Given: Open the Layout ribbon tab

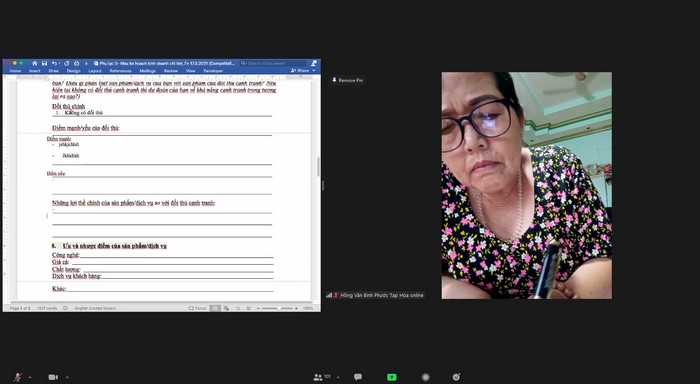Looking at the screenshot, I should coord(95,71).
